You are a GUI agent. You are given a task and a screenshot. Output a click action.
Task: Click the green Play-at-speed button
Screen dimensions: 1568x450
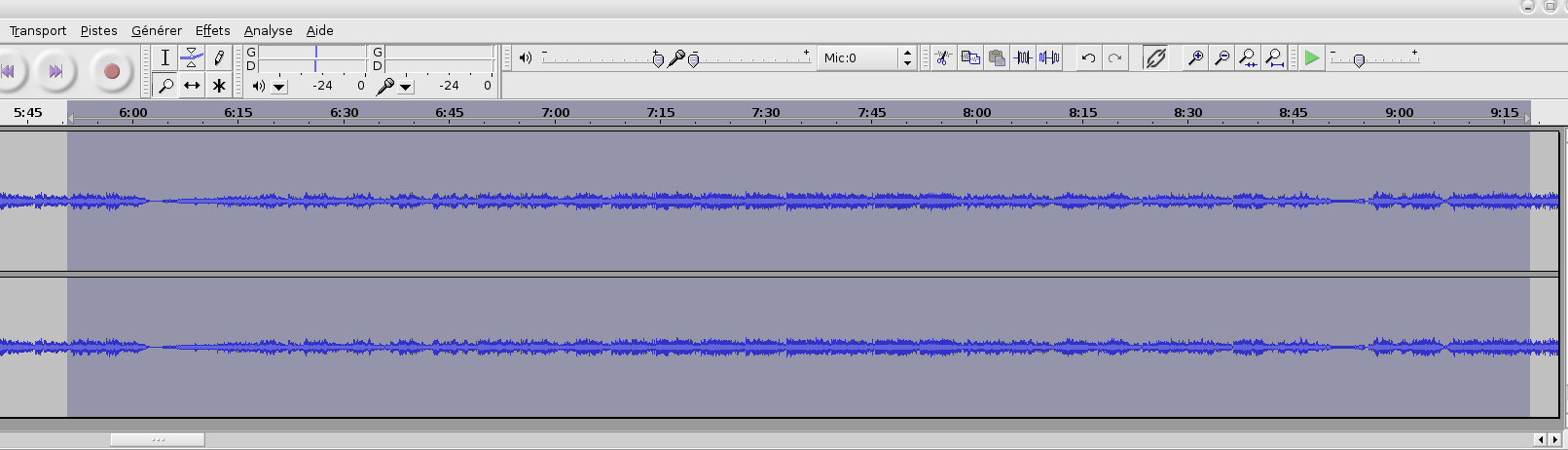pos(1311,57)
